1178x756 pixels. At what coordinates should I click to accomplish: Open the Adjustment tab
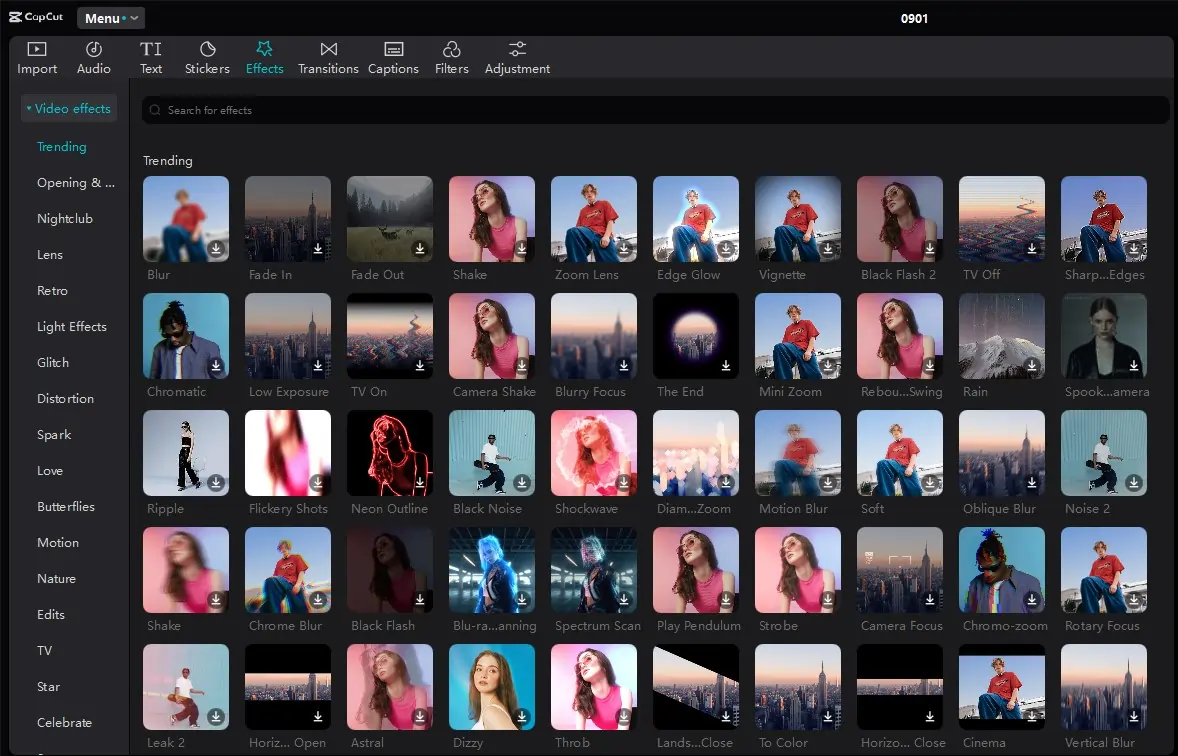[517, 58]
